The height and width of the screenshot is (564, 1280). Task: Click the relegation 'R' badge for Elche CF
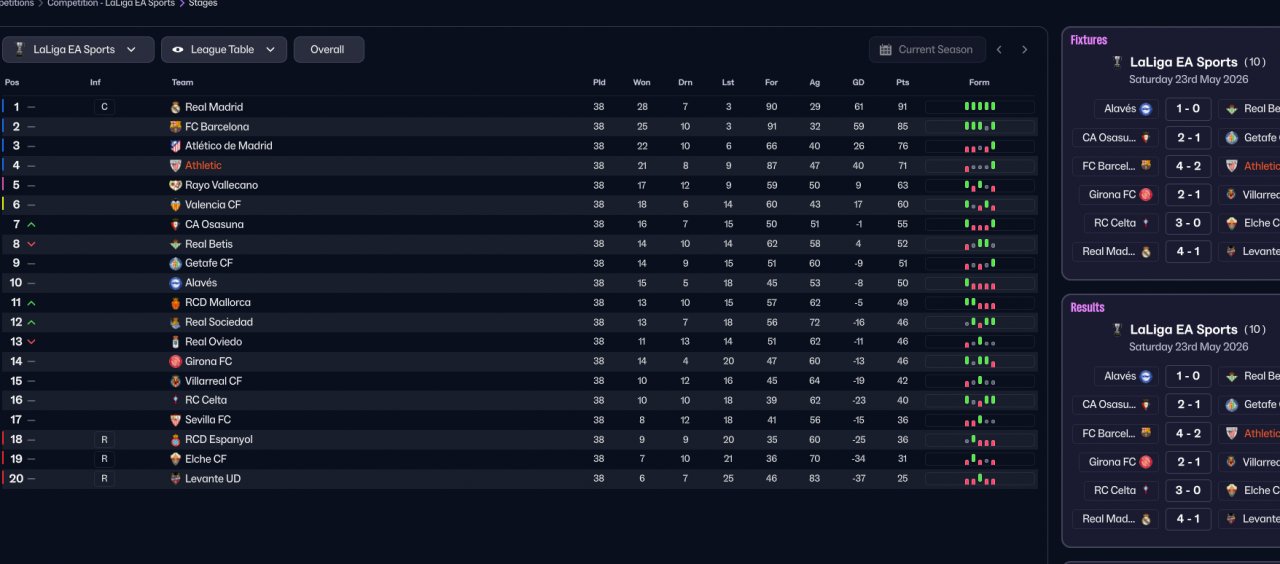point(104,459)
